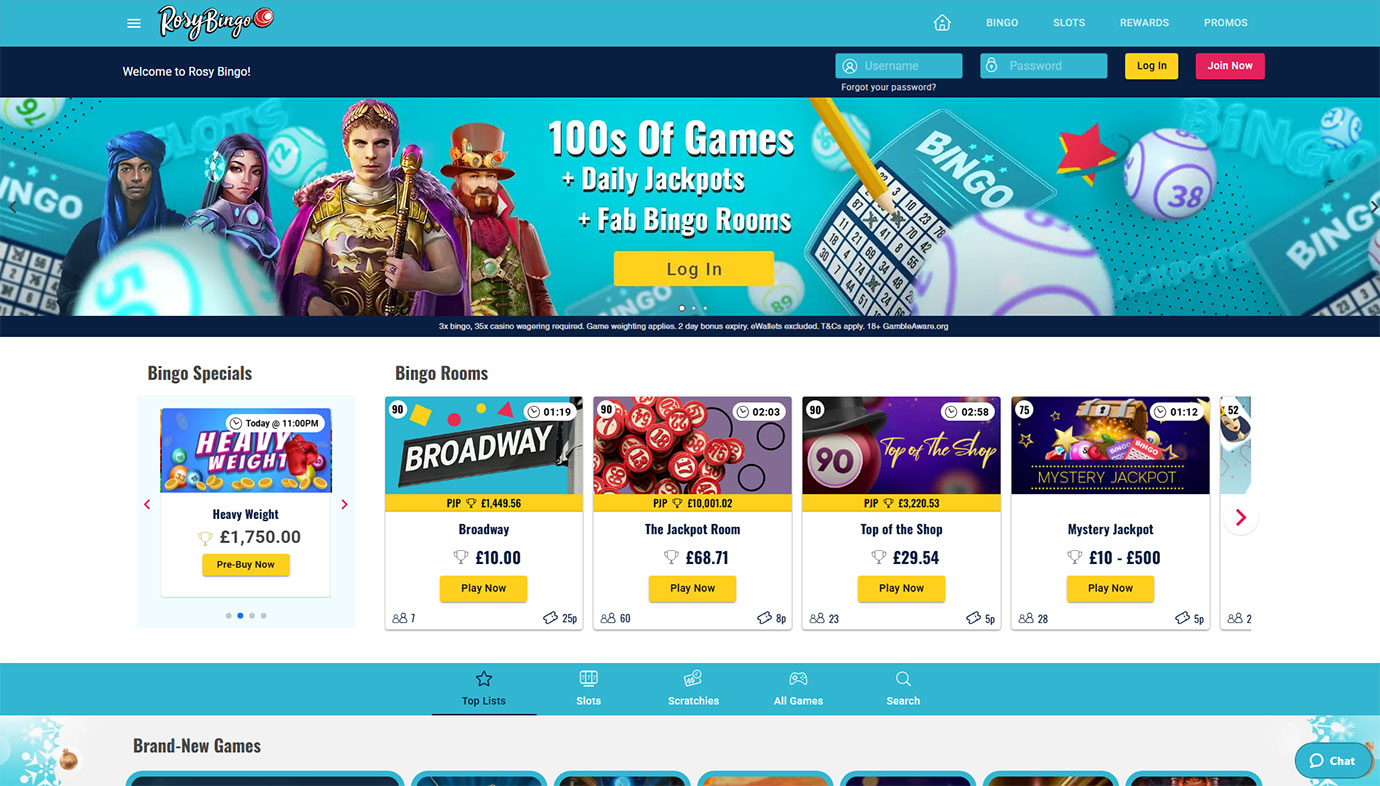
Task: Select the Slots category icon
Action: pos(589,679)
